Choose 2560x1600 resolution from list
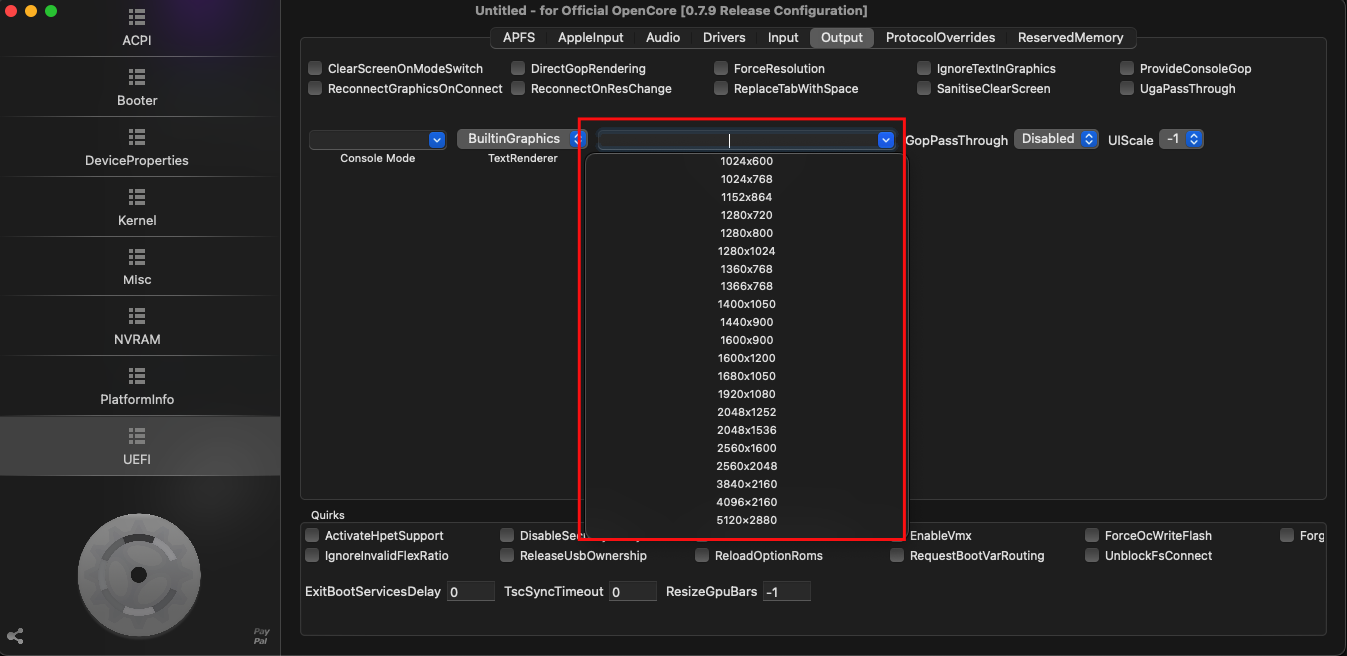This screenshot has height=656, width=1347. [x=746, y=448]
